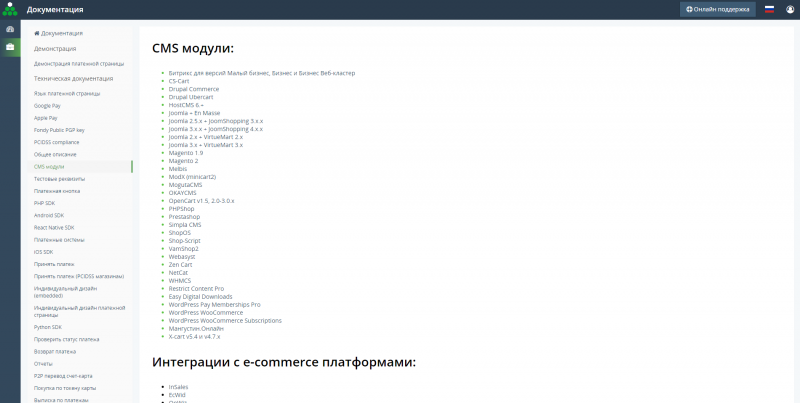Open the CS-Cart module link
The width and height of the screenshot is (800, 403).
click(x=180, y=81)
